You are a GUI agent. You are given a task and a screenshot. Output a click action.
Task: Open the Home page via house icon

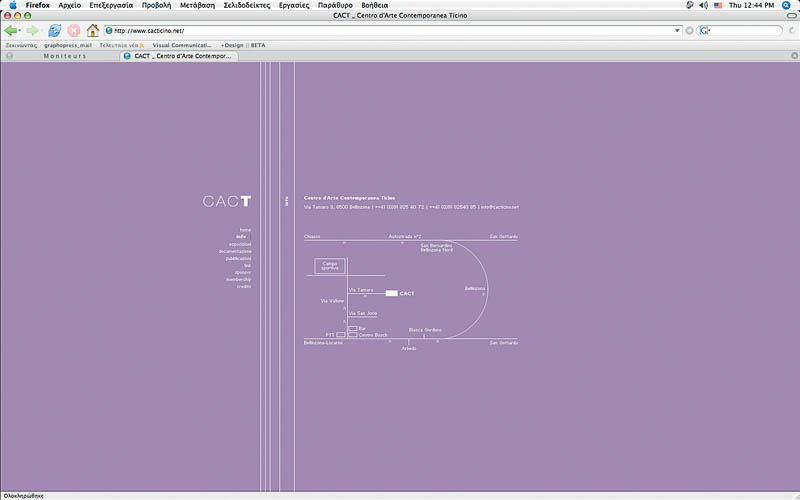92,31
